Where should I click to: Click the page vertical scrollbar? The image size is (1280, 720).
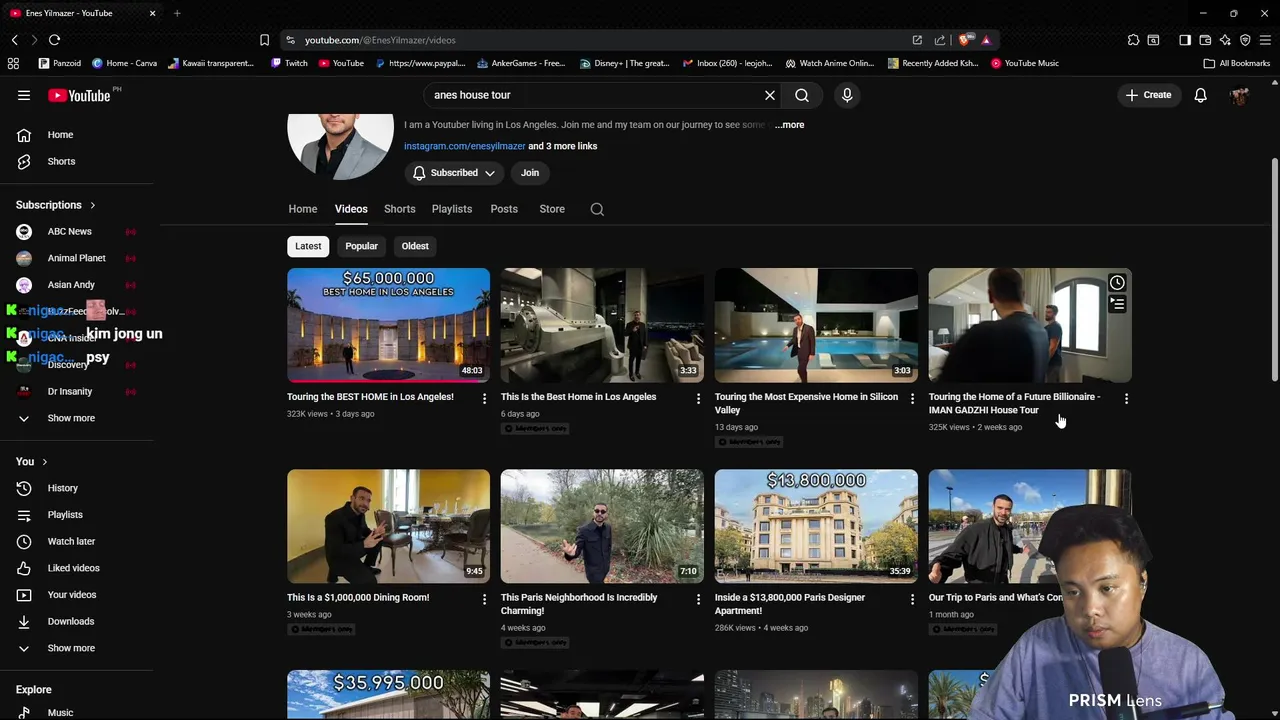(x=1274, y=270)
